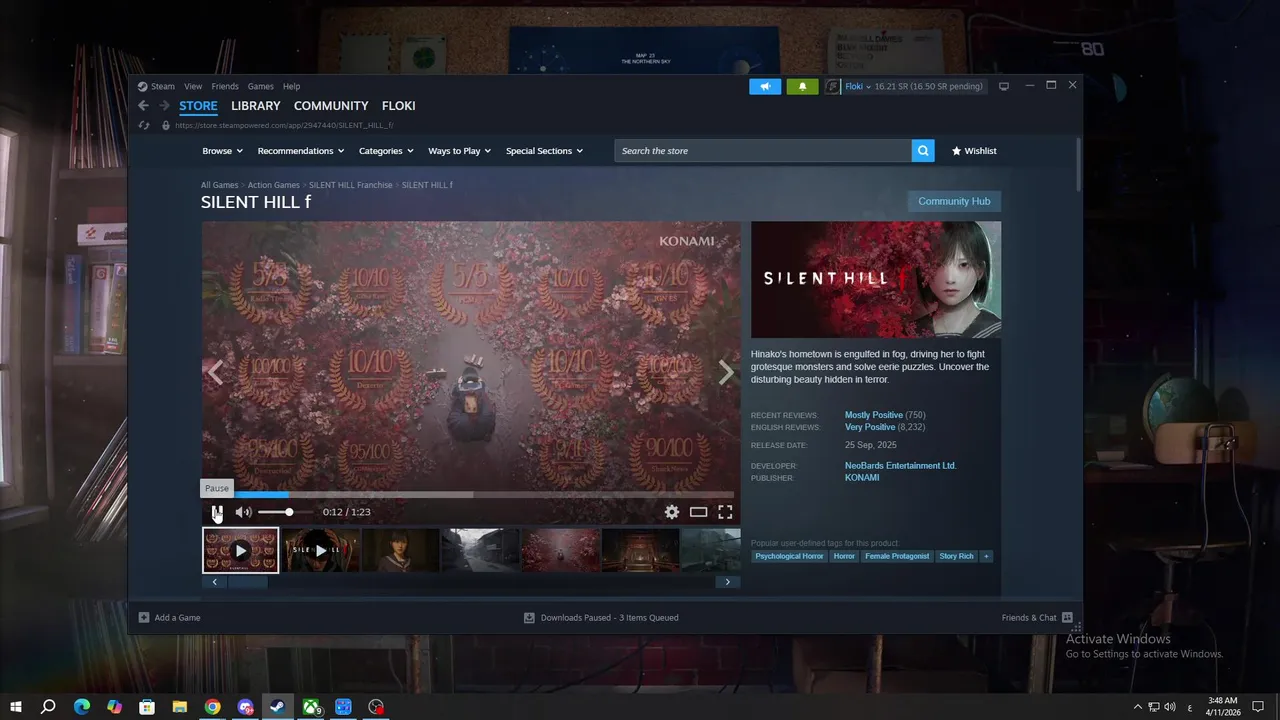Switch the trailer to fullscreen

click(x=725, y=512)
